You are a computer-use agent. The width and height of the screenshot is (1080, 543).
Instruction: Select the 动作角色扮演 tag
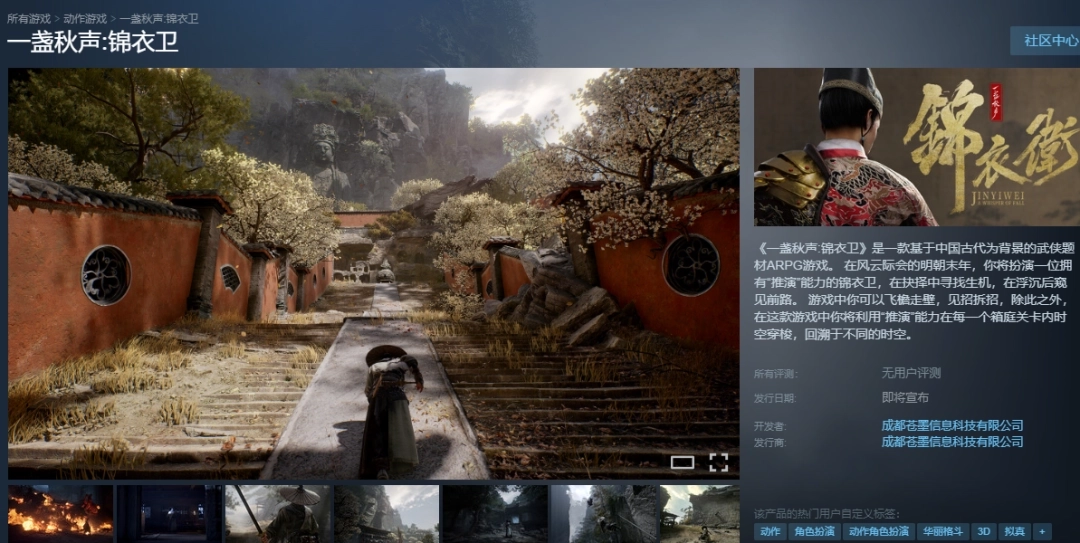879,532
